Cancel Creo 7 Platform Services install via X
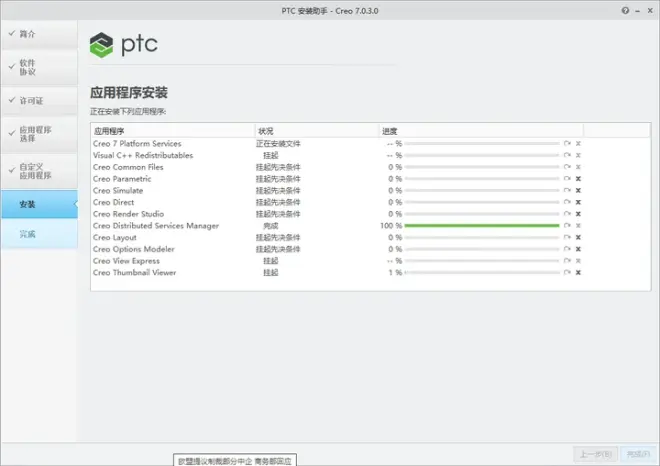Screen dimensions: 660x466 [578, 144]
